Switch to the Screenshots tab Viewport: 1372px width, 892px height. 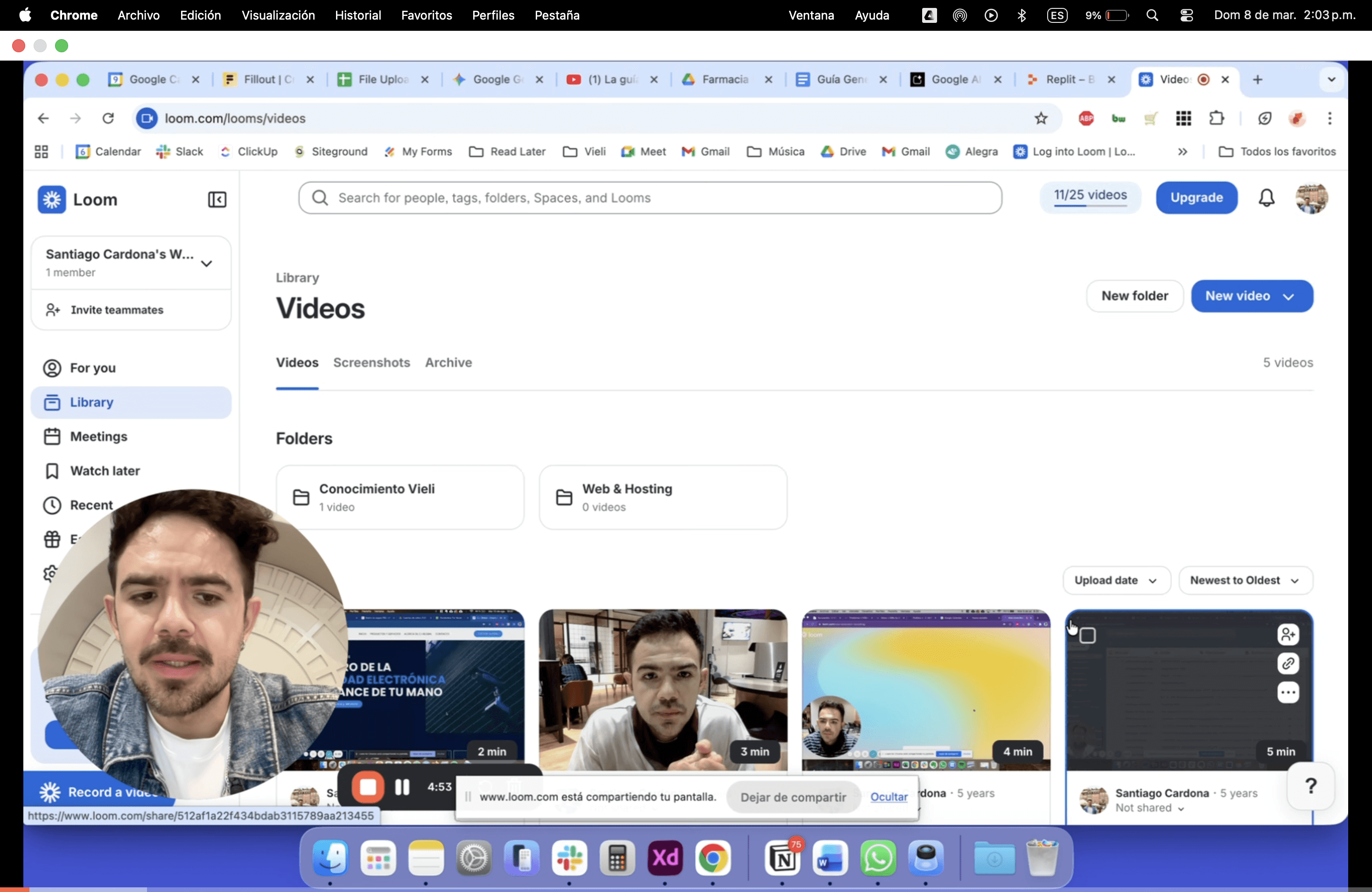tap(371, 362)
